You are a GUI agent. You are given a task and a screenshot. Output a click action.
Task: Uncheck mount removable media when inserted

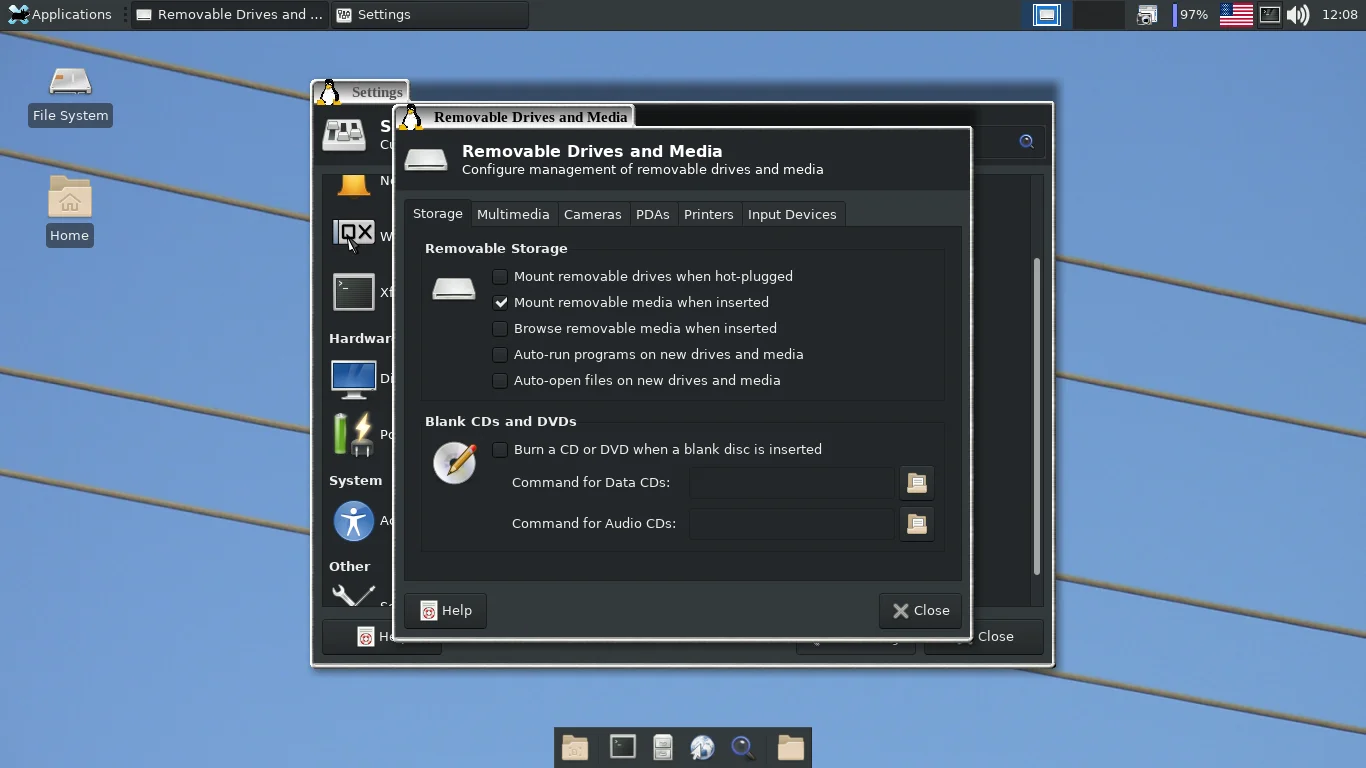click(500, 303)
